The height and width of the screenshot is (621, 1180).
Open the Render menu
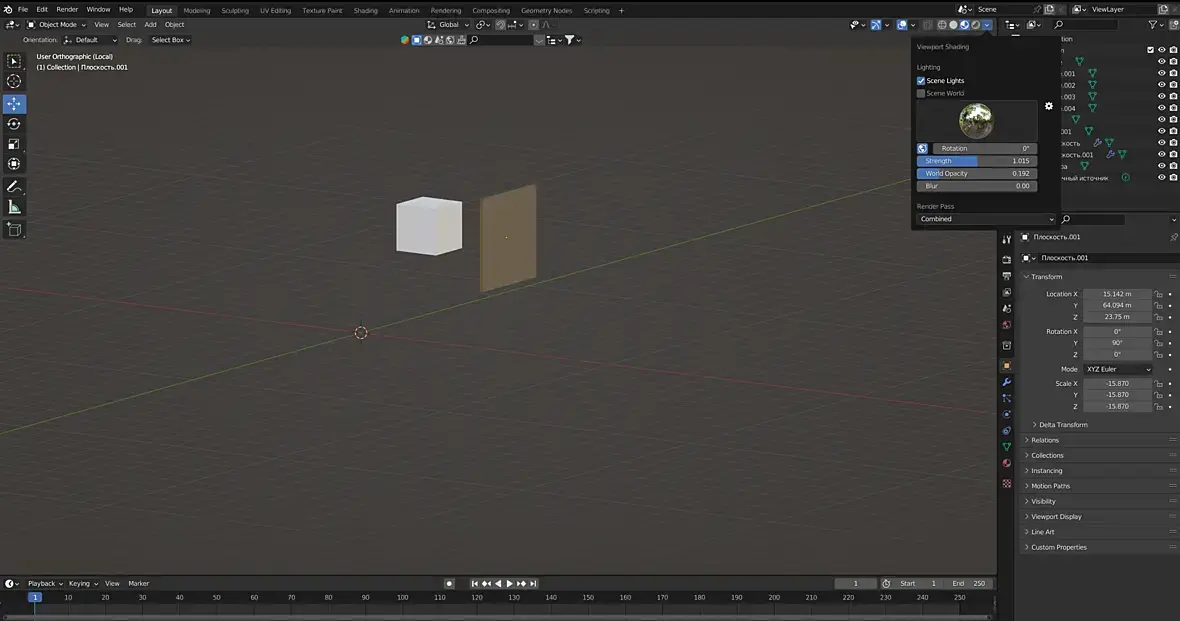[x=67, y=10]
